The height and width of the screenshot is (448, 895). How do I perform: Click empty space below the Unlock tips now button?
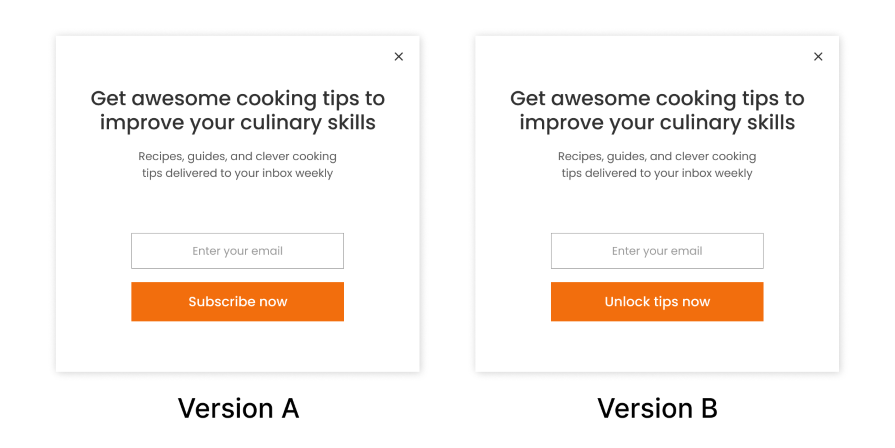click(x=657, y=346)
